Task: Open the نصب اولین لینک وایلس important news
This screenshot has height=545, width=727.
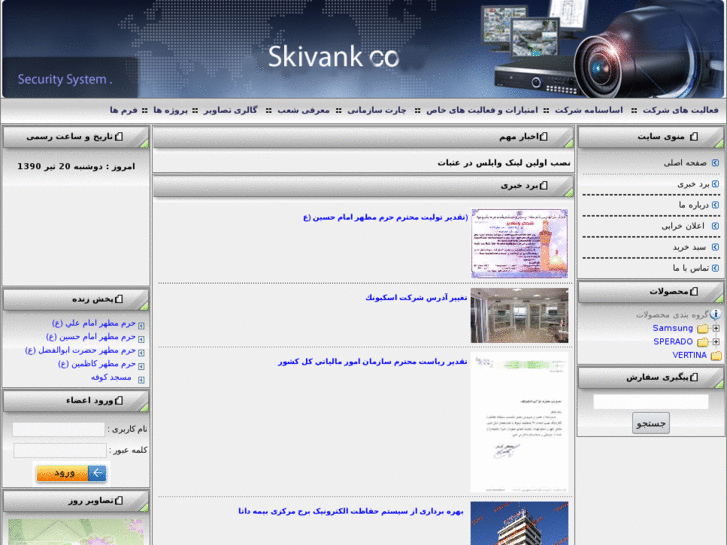Action: (x=504, y=163)
